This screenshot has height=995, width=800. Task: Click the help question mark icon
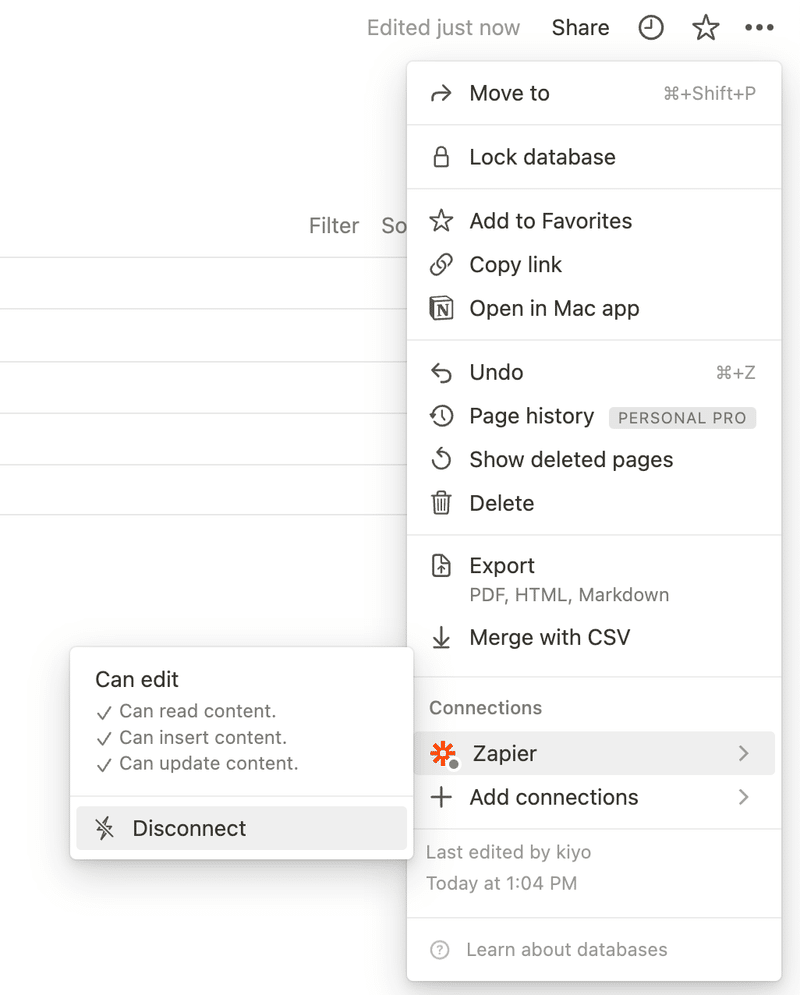(440, 950)
